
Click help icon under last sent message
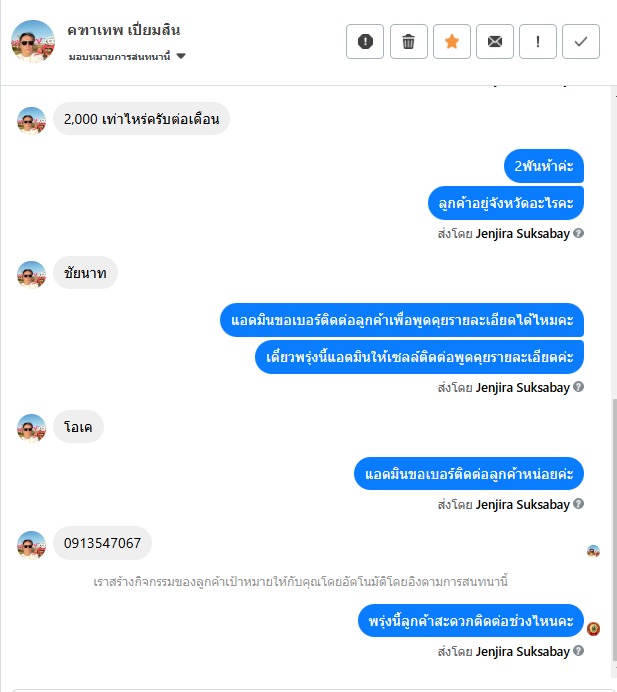[578, 651]
